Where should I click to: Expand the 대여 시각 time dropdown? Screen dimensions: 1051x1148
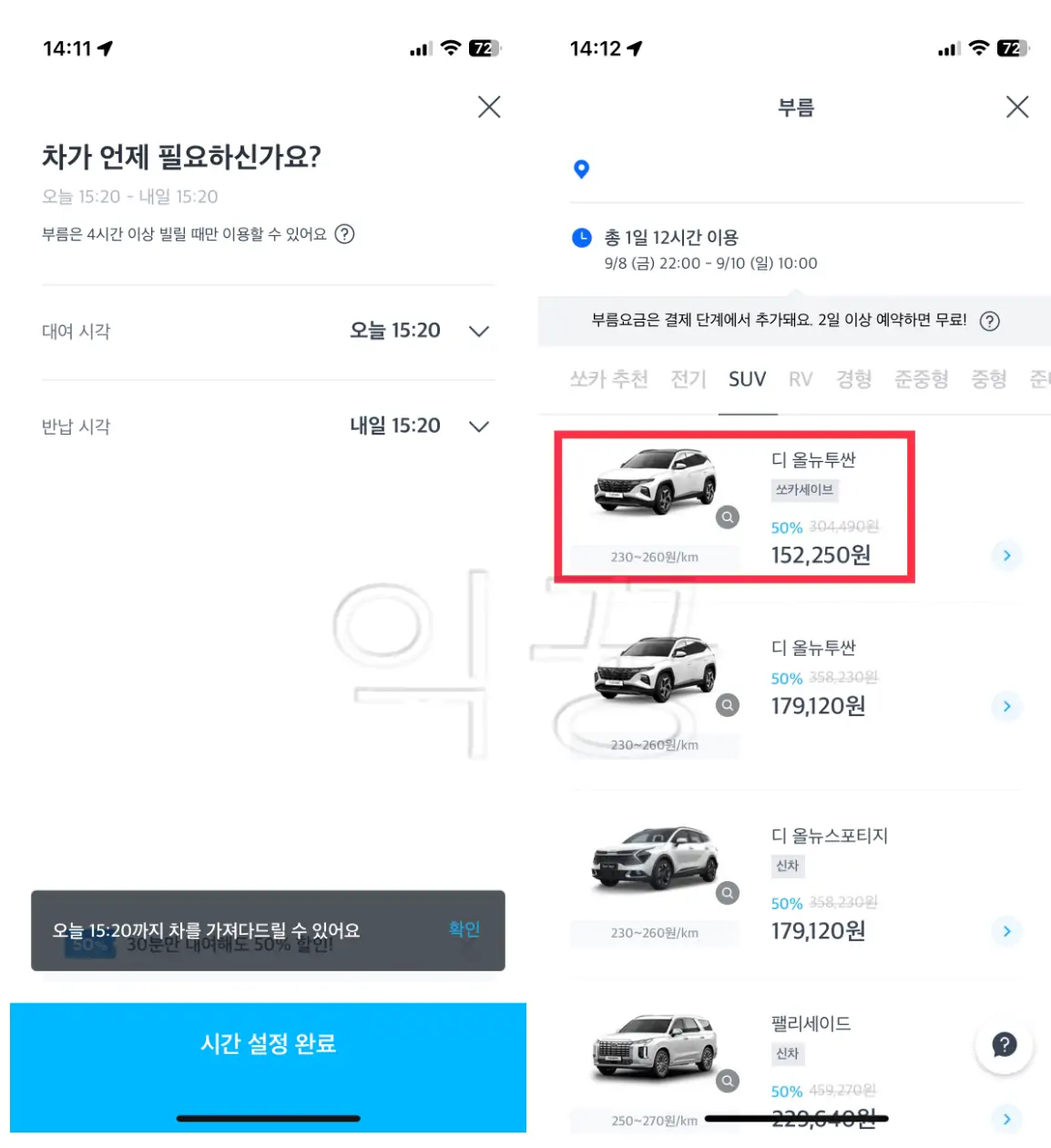tap(478, 331)
